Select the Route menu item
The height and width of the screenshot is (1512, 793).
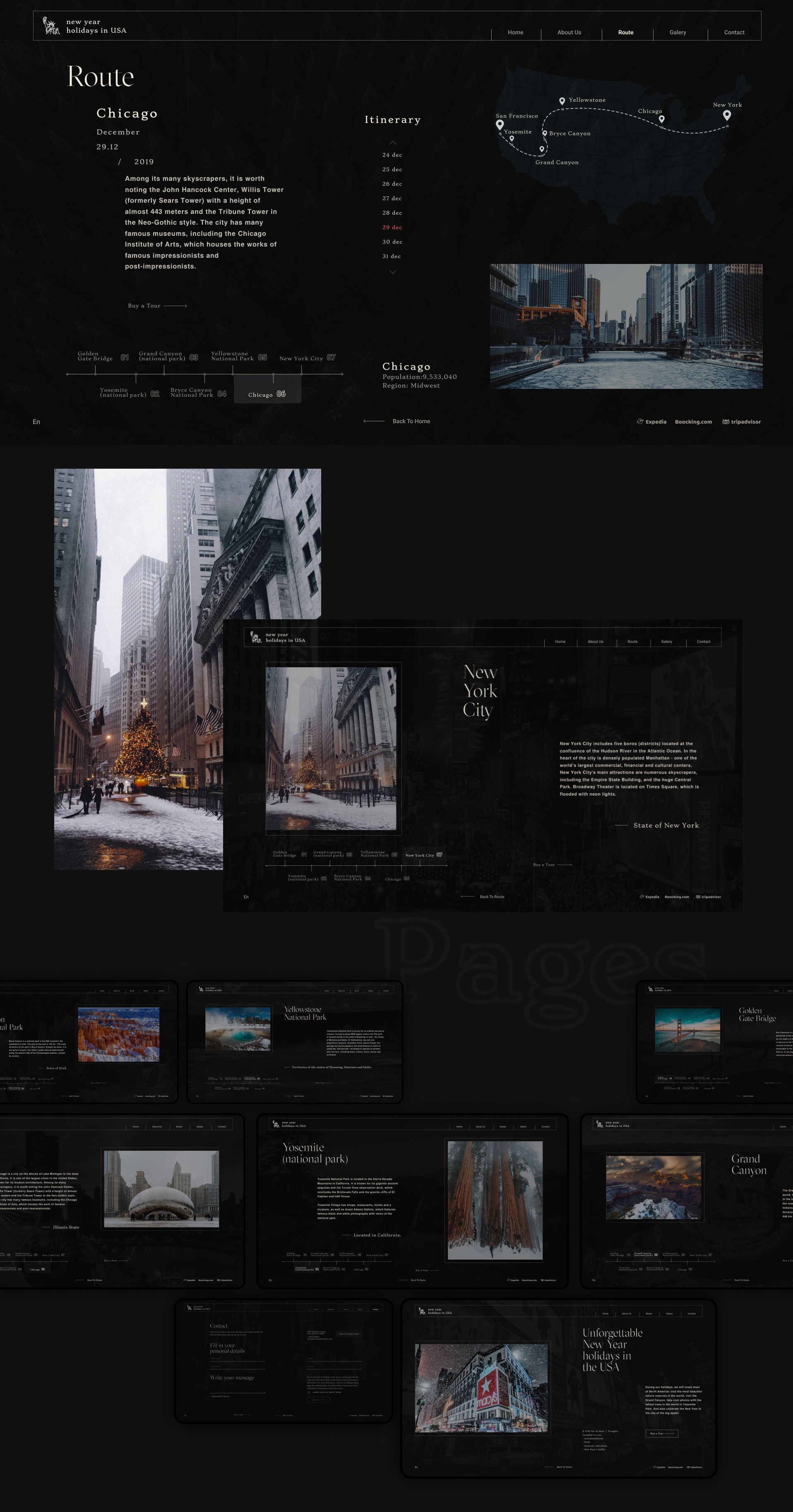coord(626,32)
